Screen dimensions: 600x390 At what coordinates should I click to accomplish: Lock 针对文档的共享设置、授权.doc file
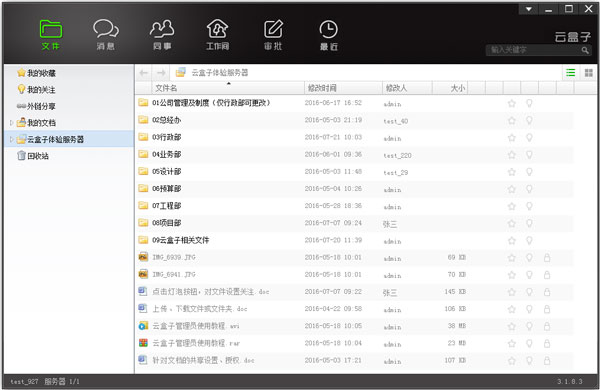coord(547,361)
